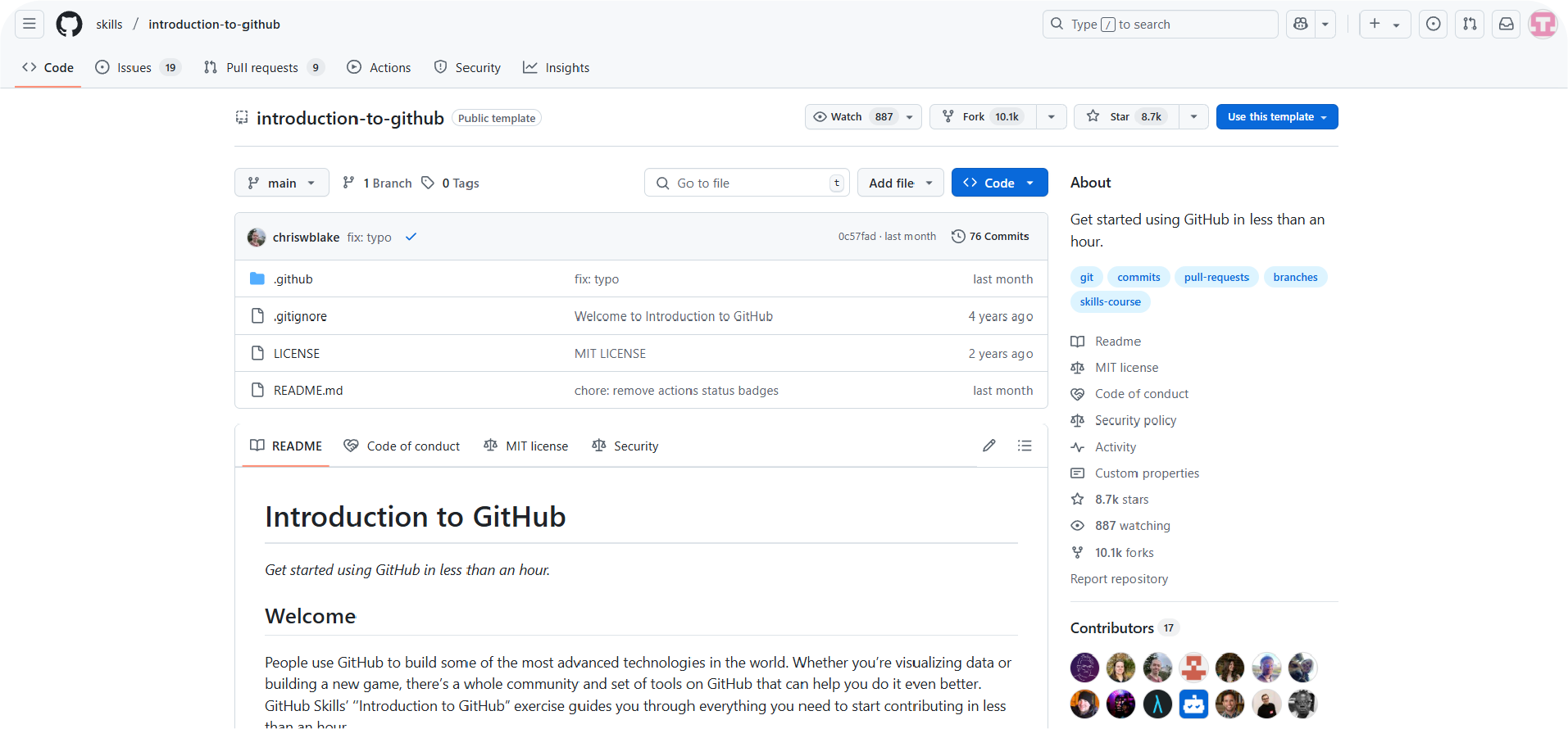The image size is (1568, 729).
Task: Expand fork options dropdown arrow
Action: tap(1051, 117)
